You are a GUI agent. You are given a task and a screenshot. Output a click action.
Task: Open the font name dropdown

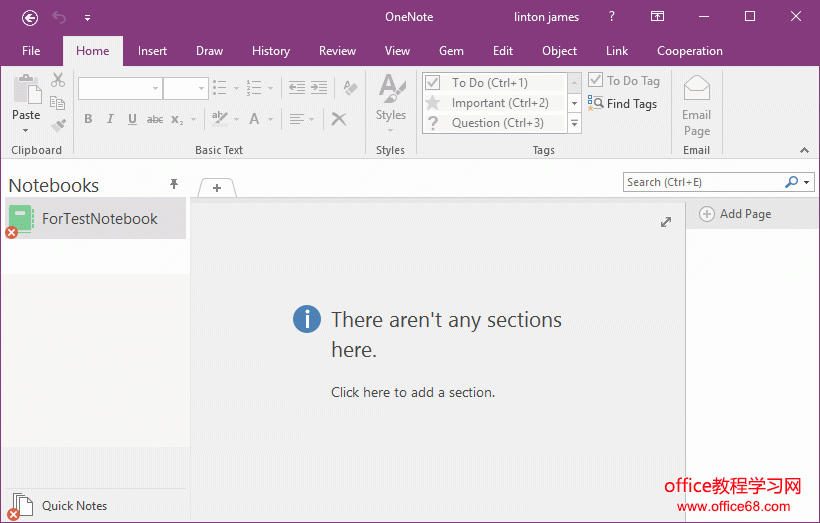coord(155,89)
